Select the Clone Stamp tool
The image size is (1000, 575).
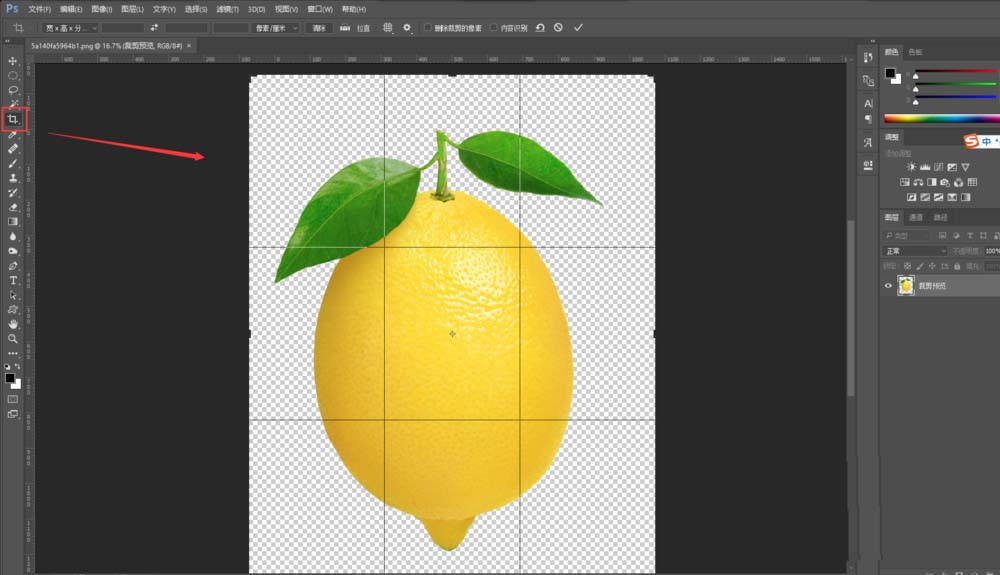coord(13,178)
